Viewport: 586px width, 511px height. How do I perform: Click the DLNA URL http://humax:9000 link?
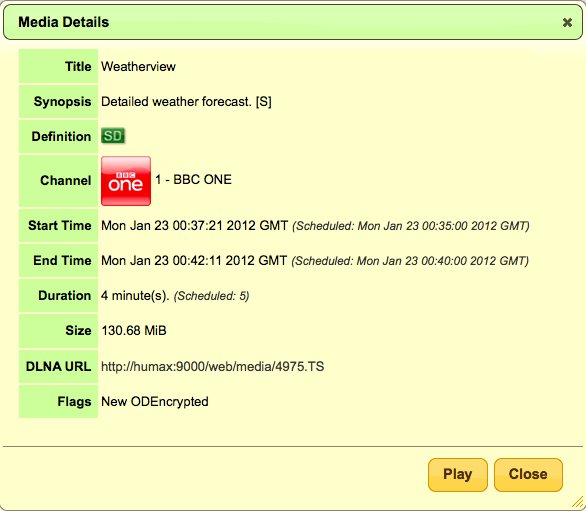212,366
